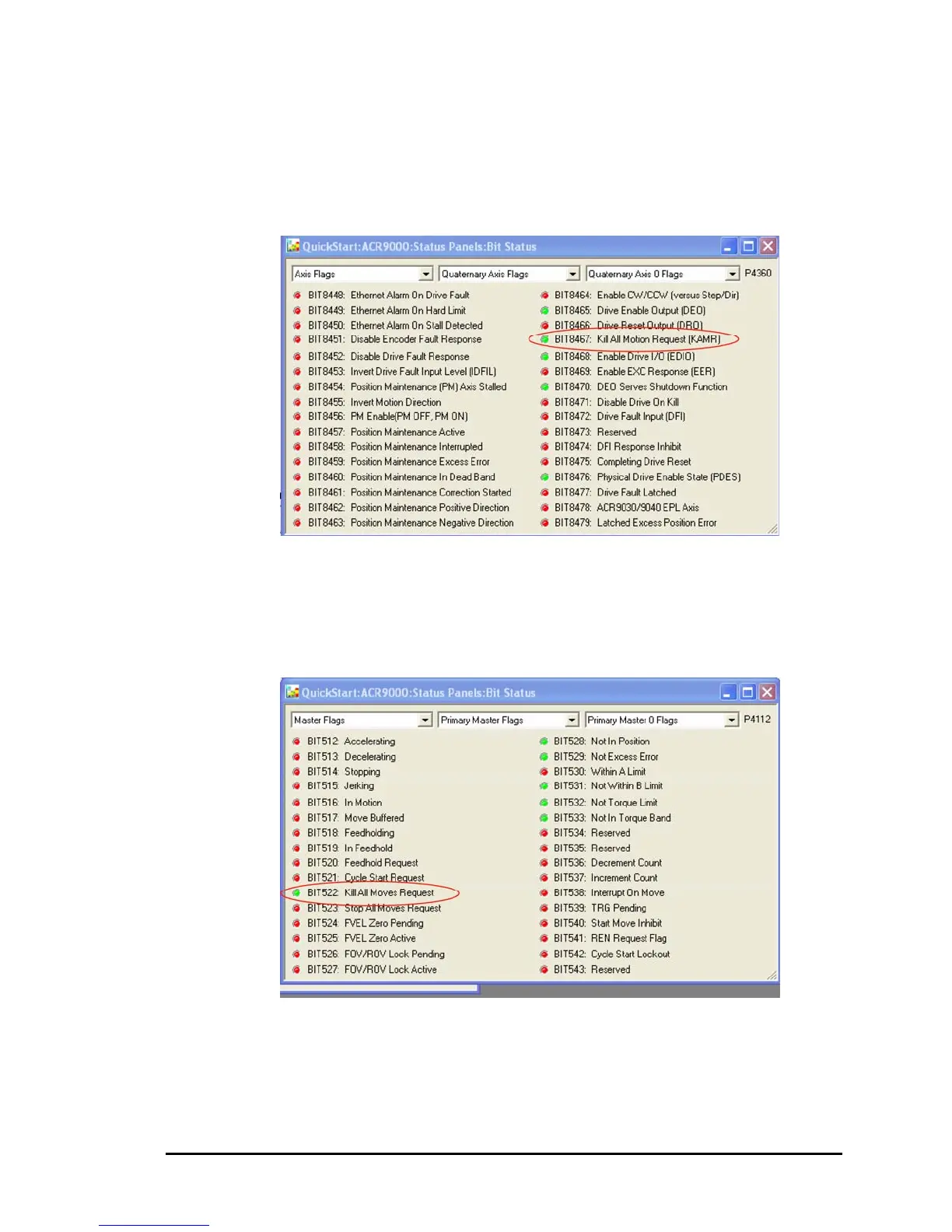The width and height of the screenshot is (952, 1232).
Task: Toggle BIT8467 Kill All Motion Request indicator
Action: (x=544, y=339)
